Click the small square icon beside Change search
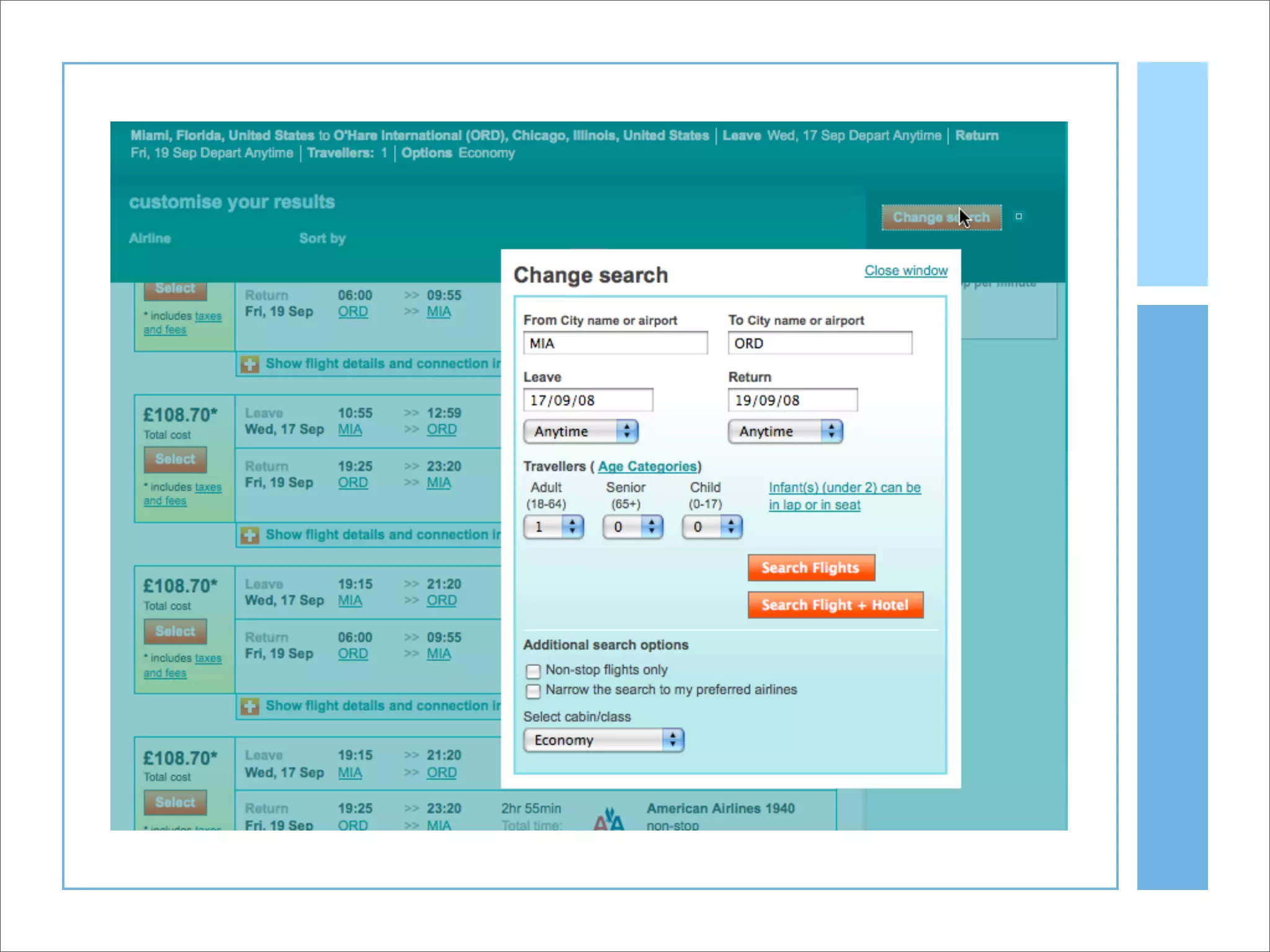The image size is (1270, 952). [1018, 216]
